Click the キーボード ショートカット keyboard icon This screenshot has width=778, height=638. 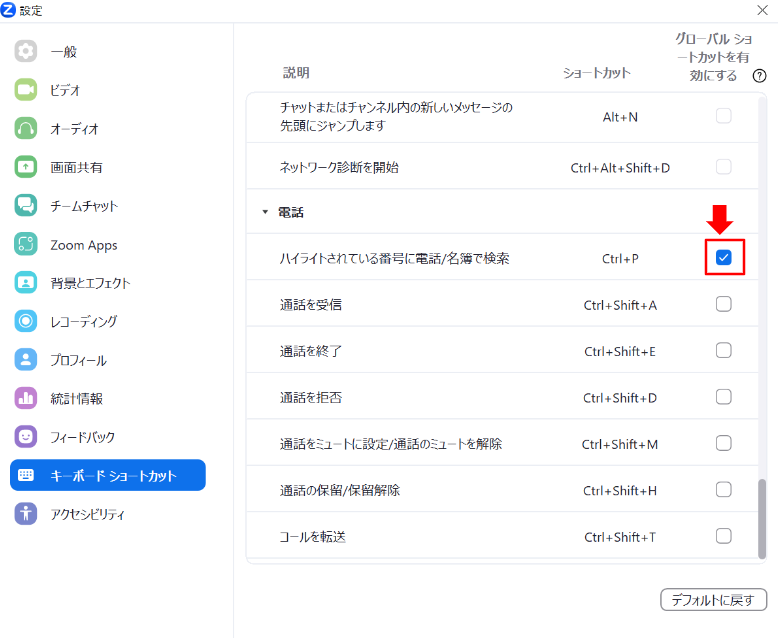coord(26,475)
